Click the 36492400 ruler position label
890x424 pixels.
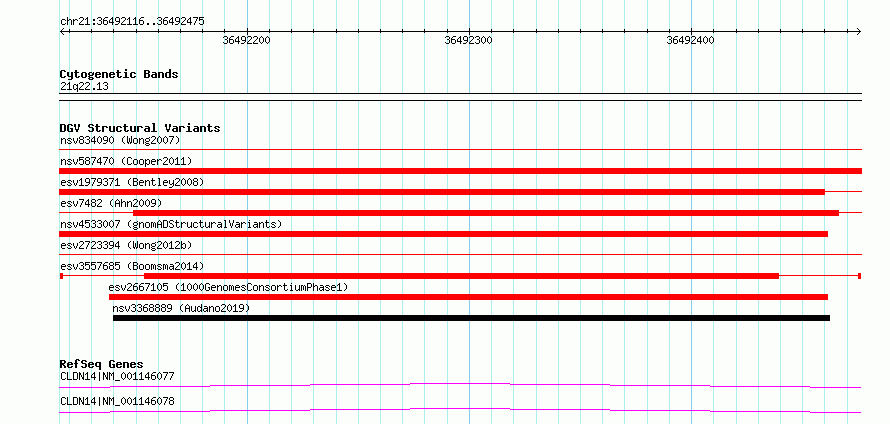coord(691,40)
